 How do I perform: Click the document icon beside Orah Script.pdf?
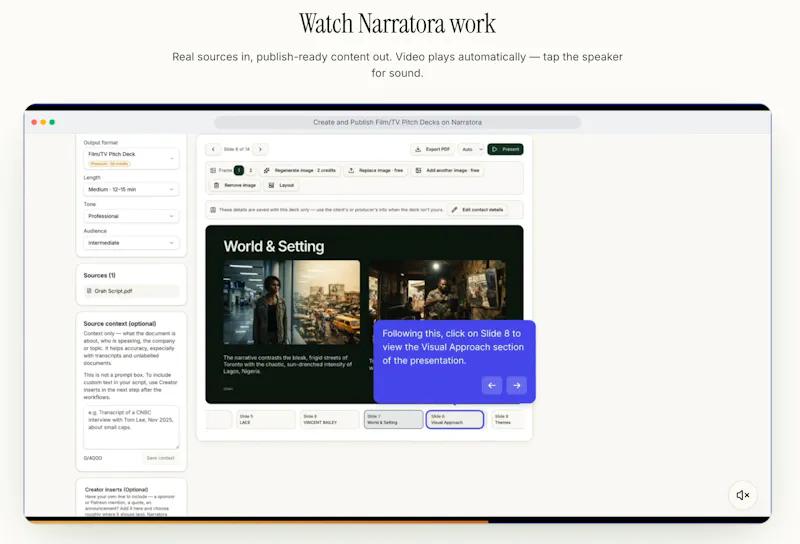coord(89,291)
